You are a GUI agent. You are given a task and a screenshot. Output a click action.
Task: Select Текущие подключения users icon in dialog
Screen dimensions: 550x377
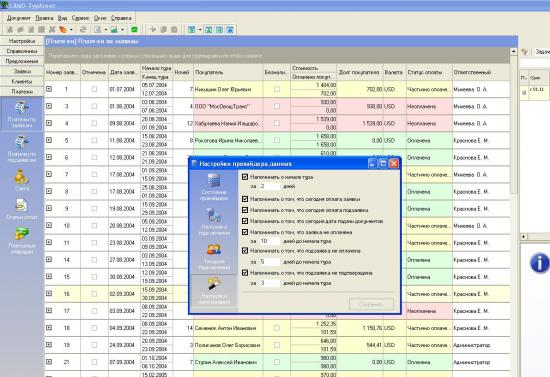pyautogui.click(x=214, y=249)
